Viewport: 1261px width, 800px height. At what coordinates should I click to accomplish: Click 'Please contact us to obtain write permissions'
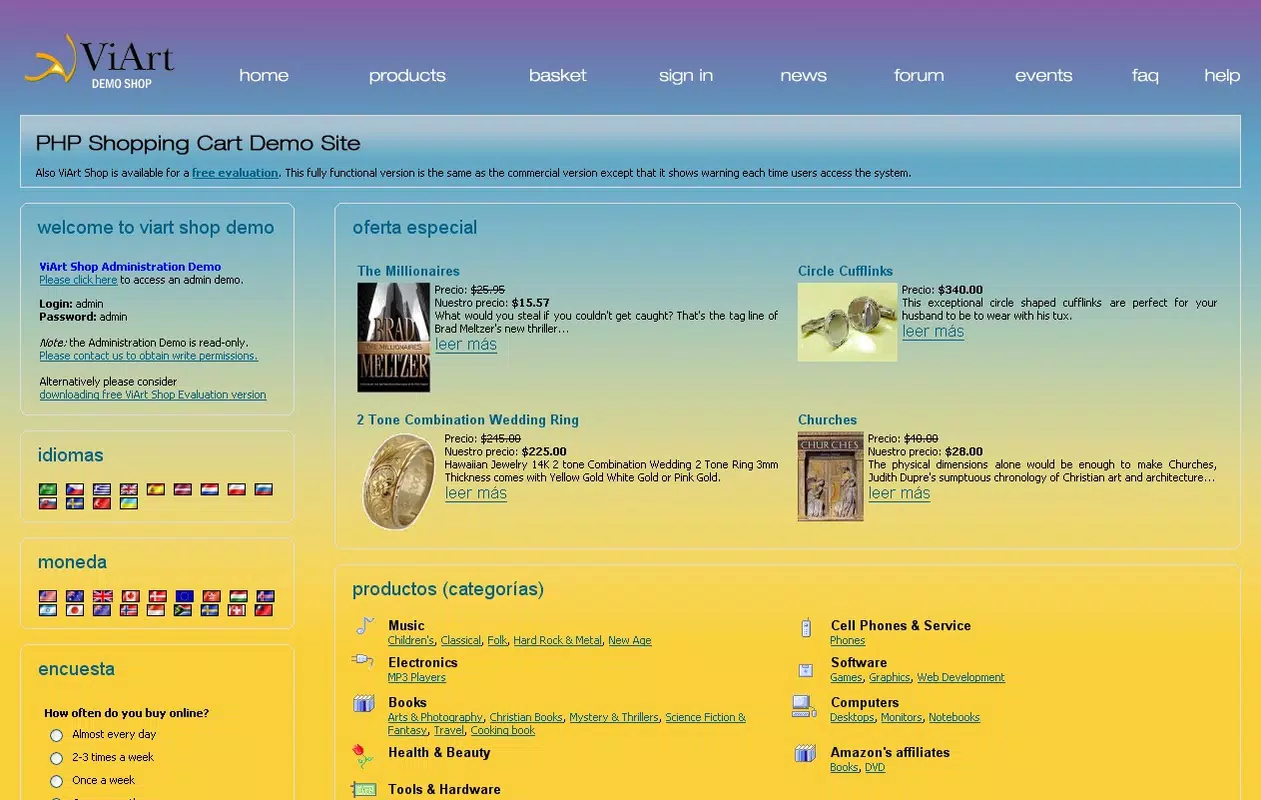click(149, 356)
